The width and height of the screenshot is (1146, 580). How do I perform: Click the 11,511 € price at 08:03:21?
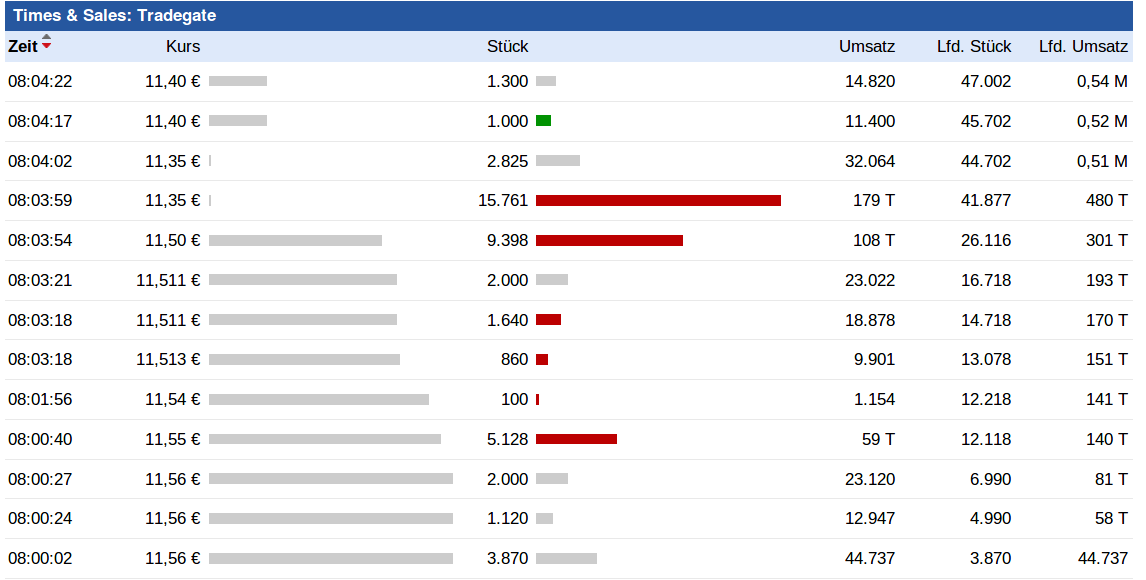[x=170, y=279]
